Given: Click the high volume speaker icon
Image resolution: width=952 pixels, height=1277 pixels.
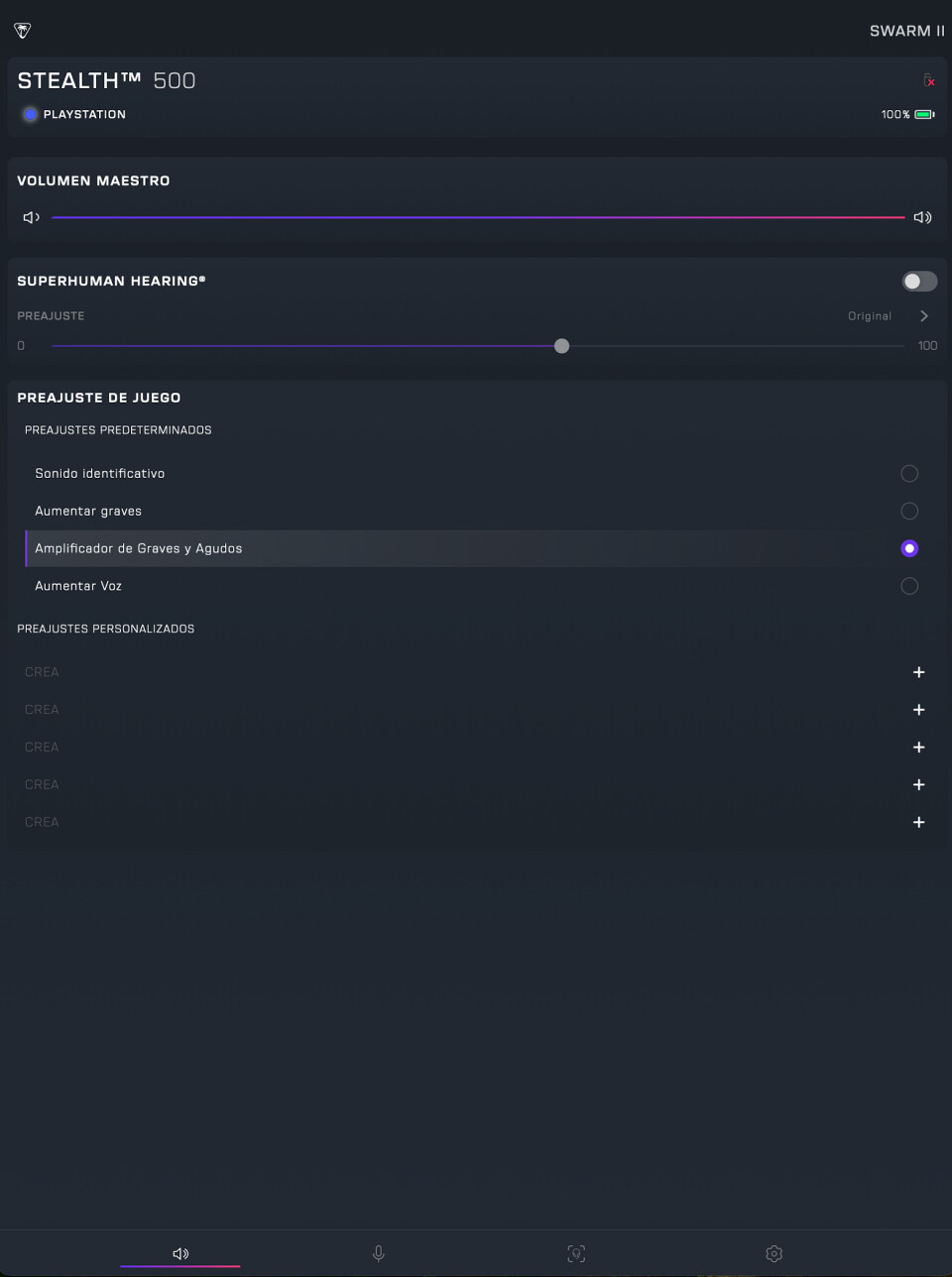Looking at the screenshot, I should 922,217.
